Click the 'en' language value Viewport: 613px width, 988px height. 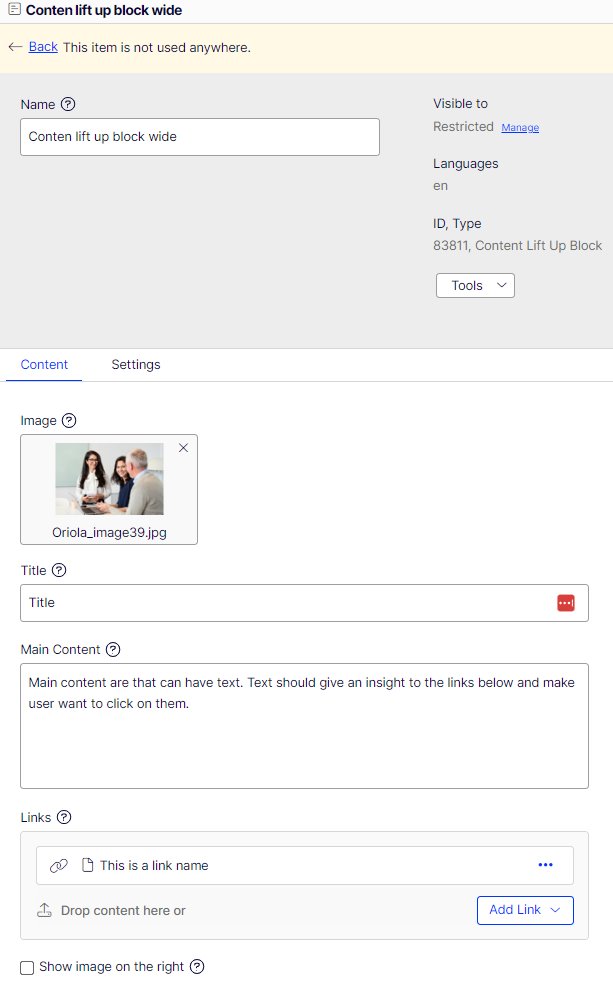(x=440, y=186)
